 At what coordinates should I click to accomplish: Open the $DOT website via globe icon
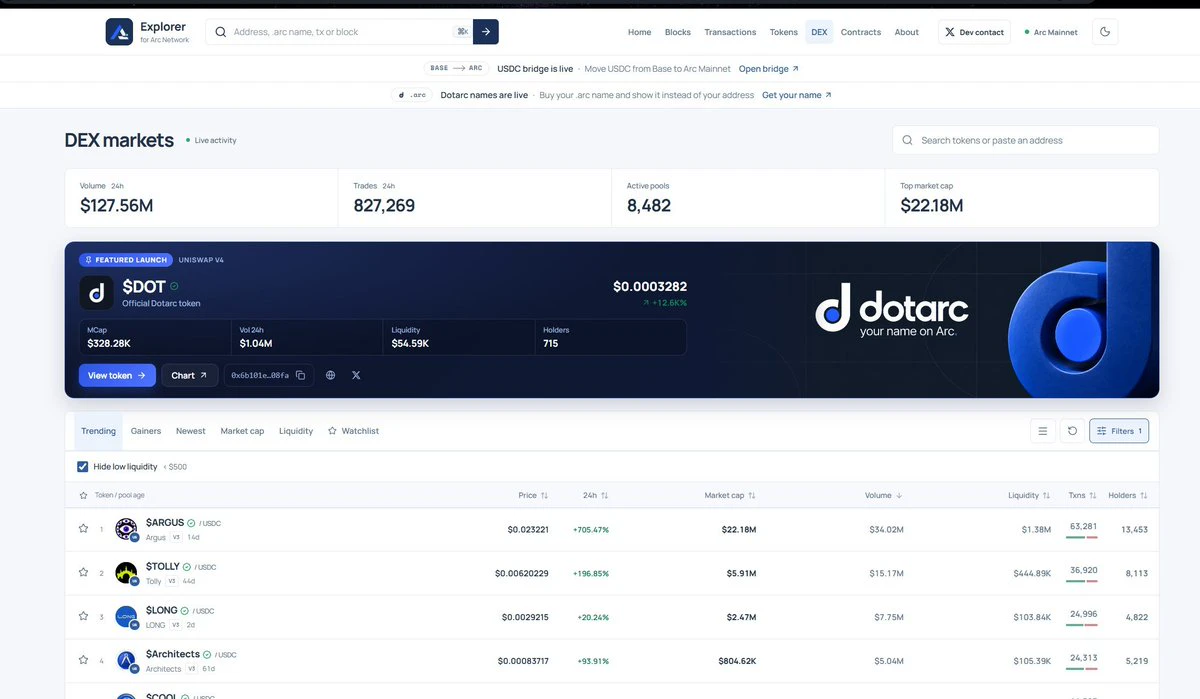coord(331,375)
